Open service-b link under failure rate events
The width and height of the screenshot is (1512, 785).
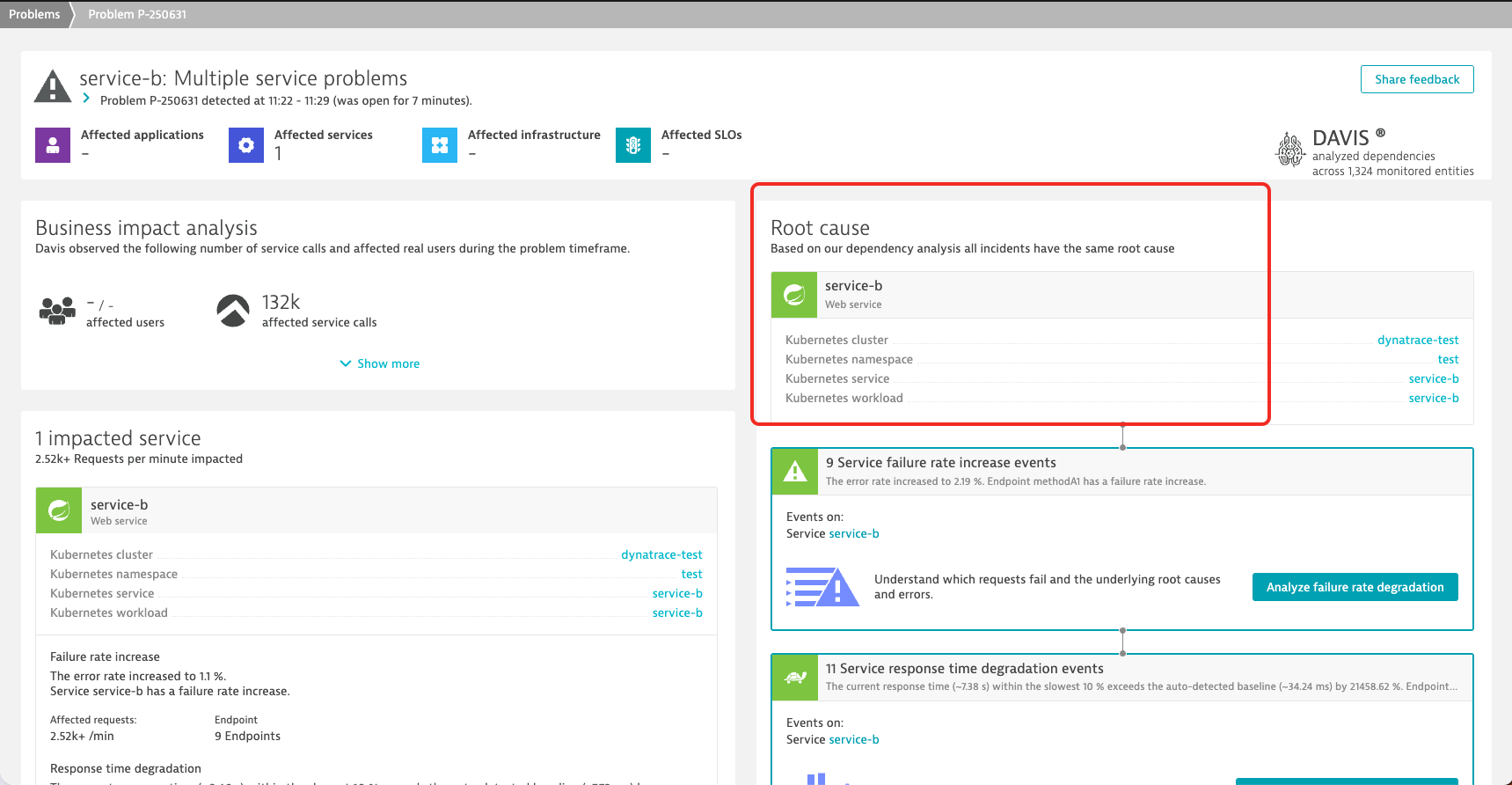[x=854, y=533]
